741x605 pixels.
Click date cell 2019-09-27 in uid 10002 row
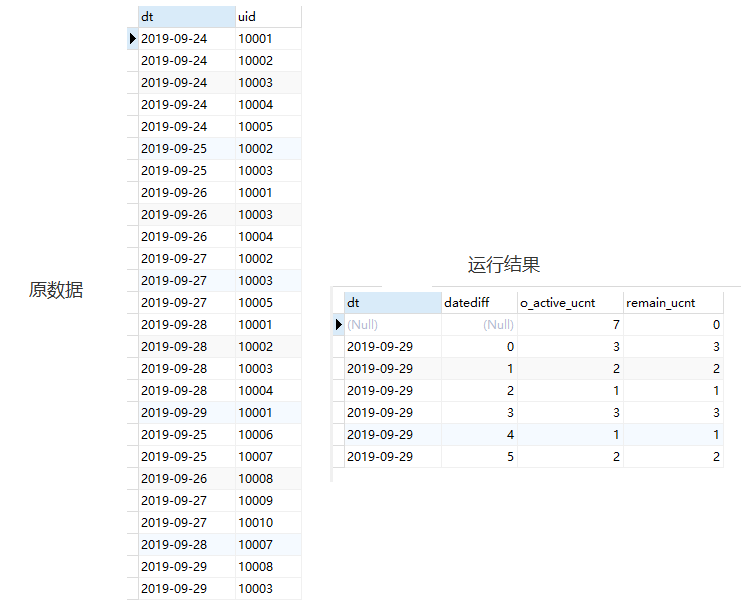[187, 259]
